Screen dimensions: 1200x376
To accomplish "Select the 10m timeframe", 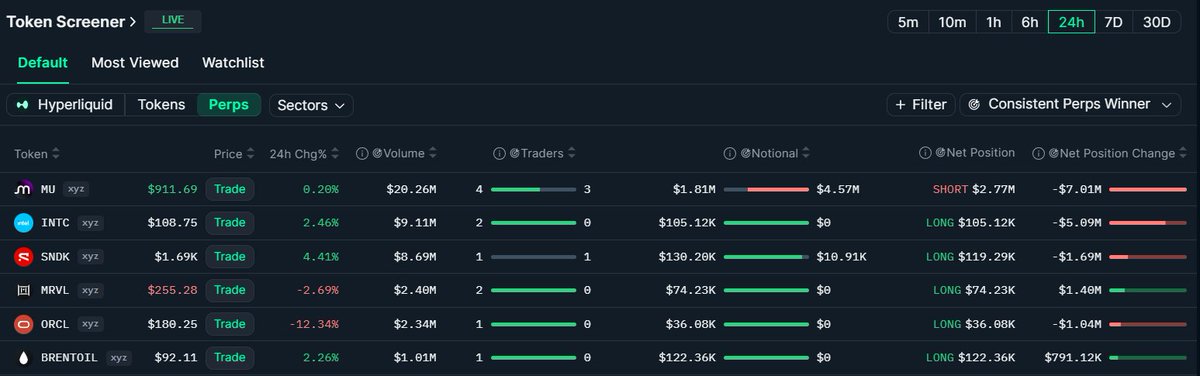I will click(x=952, y=21).
